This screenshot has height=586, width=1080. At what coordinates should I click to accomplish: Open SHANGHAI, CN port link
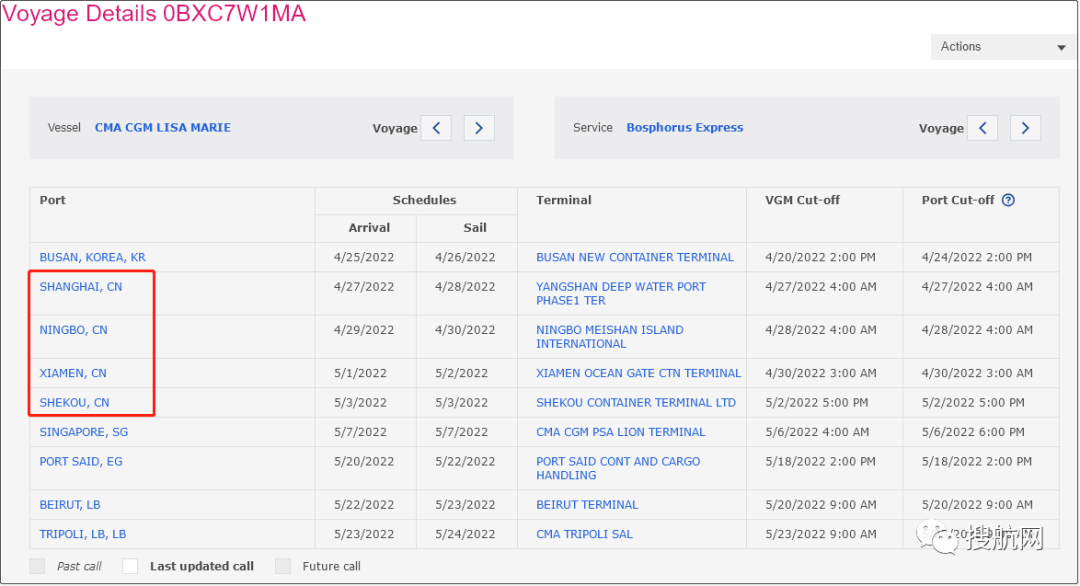tap(80, 287)
